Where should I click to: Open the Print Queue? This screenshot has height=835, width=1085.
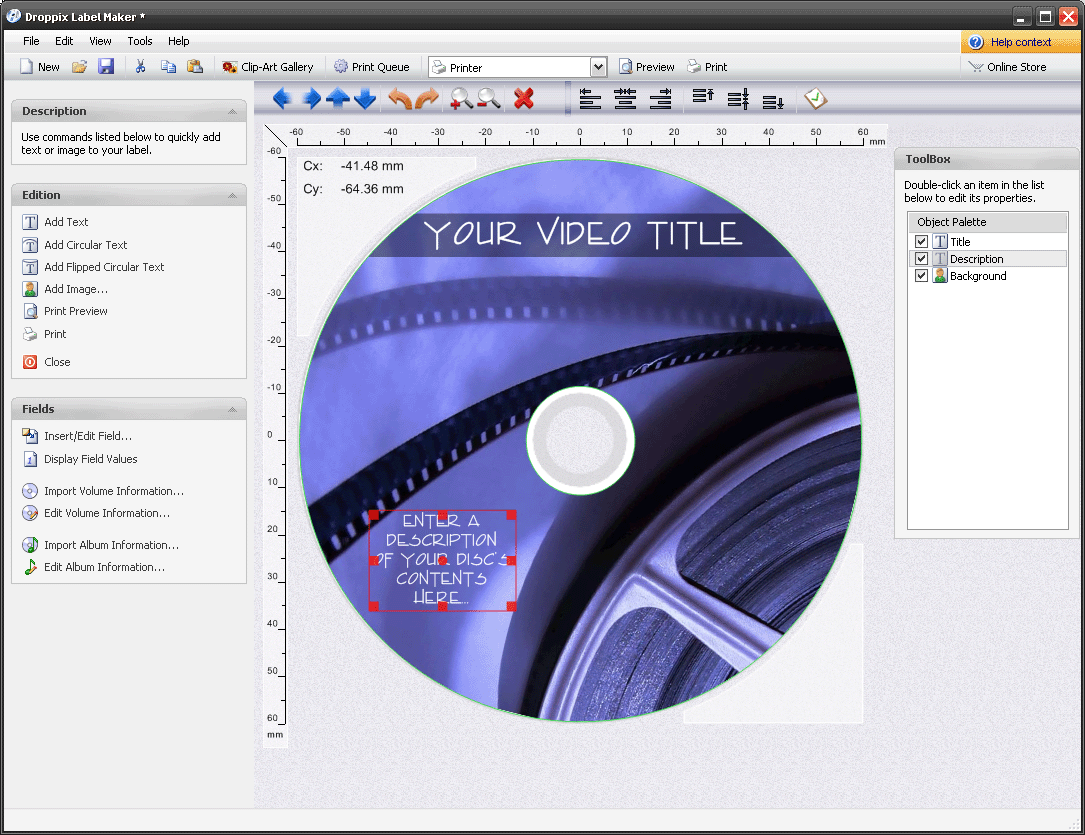[372, 67]
